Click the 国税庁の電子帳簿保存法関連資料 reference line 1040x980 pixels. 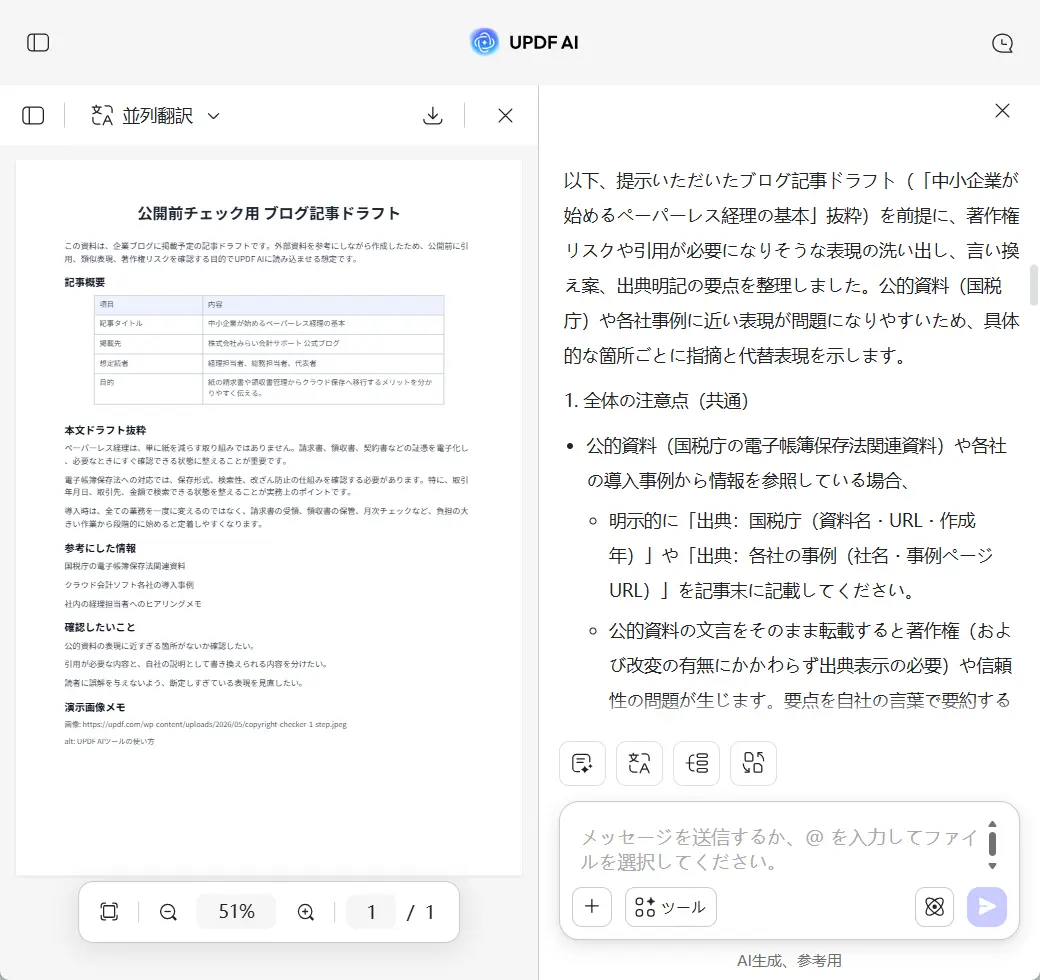click(125, 566)
